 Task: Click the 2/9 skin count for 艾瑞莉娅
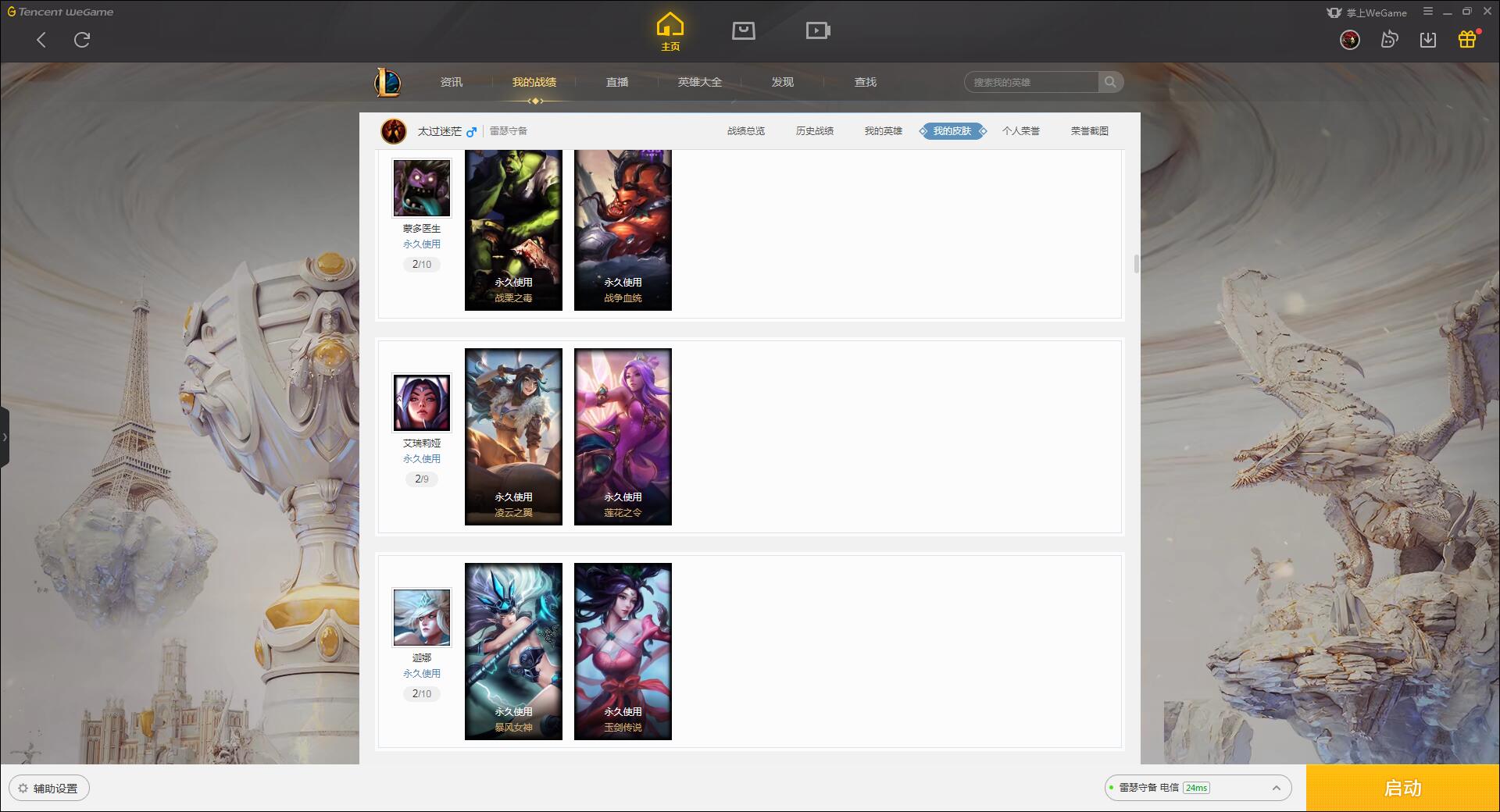422,479
